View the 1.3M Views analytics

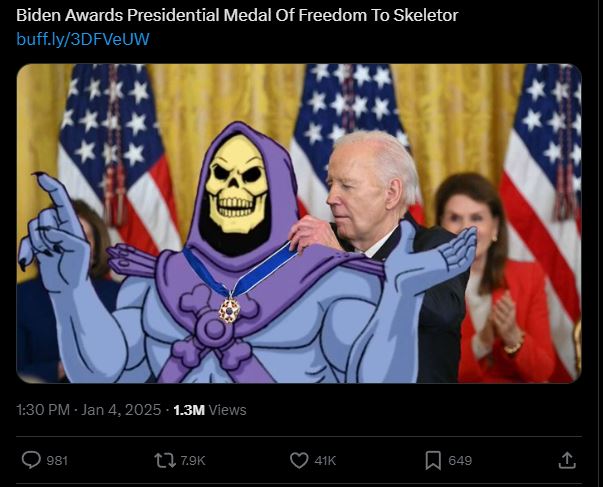tap(210, 410)
